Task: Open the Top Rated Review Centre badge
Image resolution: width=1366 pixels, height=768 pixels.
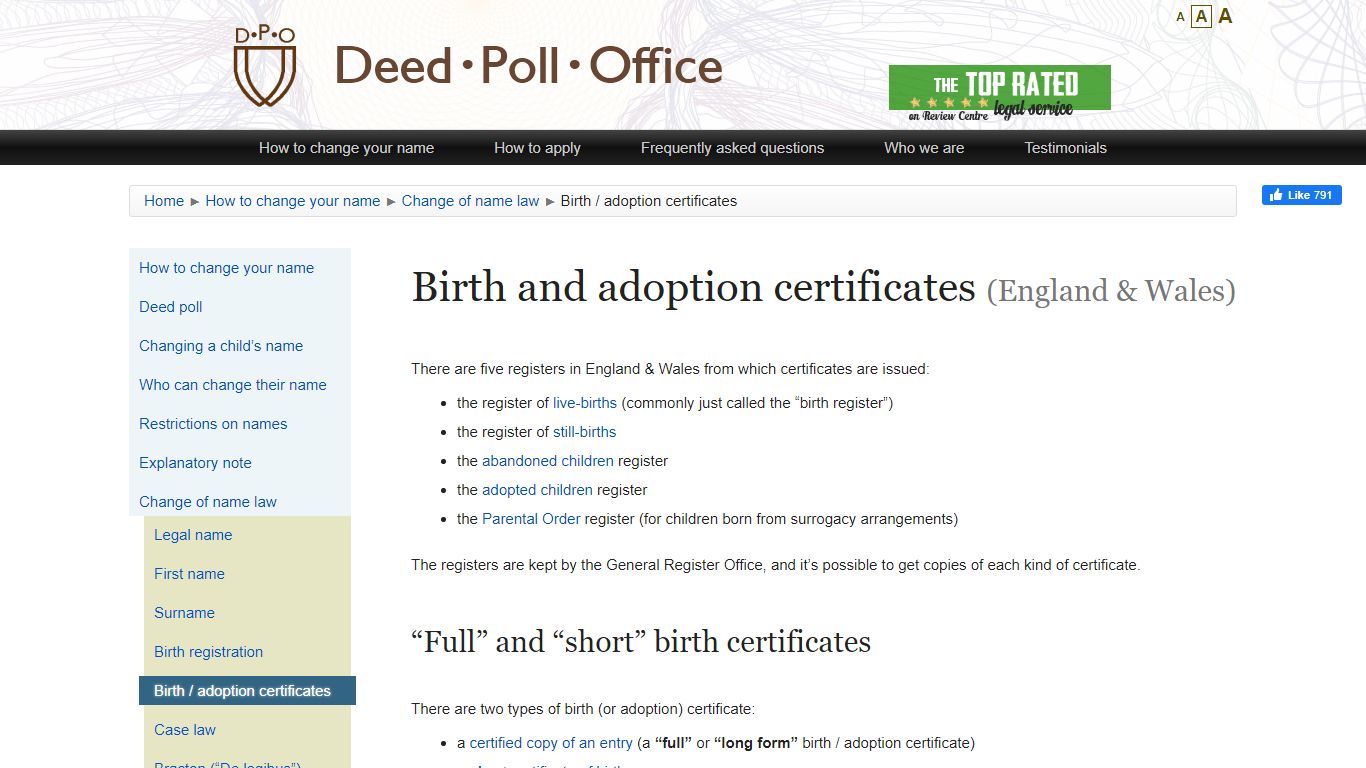Action: tap(999, 93)
